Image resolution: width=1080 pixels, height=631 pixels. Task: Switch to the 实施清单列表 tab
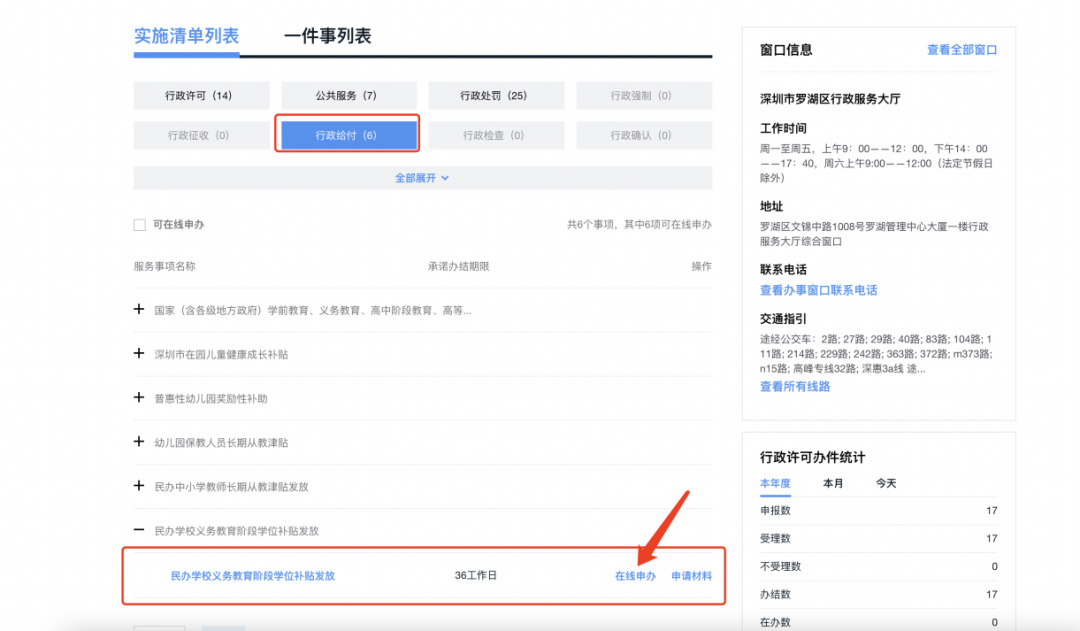pos(186,36)
